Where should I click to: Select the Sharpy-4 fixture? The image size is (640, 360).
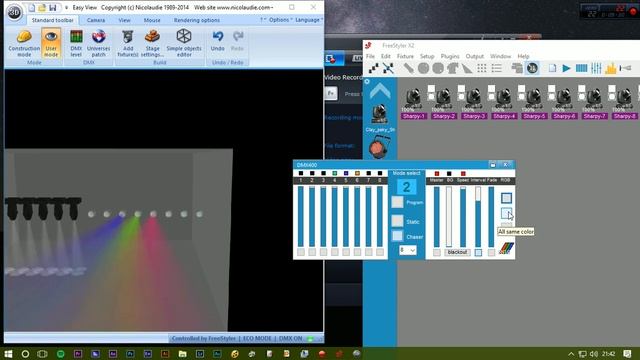tap(504, 103)
